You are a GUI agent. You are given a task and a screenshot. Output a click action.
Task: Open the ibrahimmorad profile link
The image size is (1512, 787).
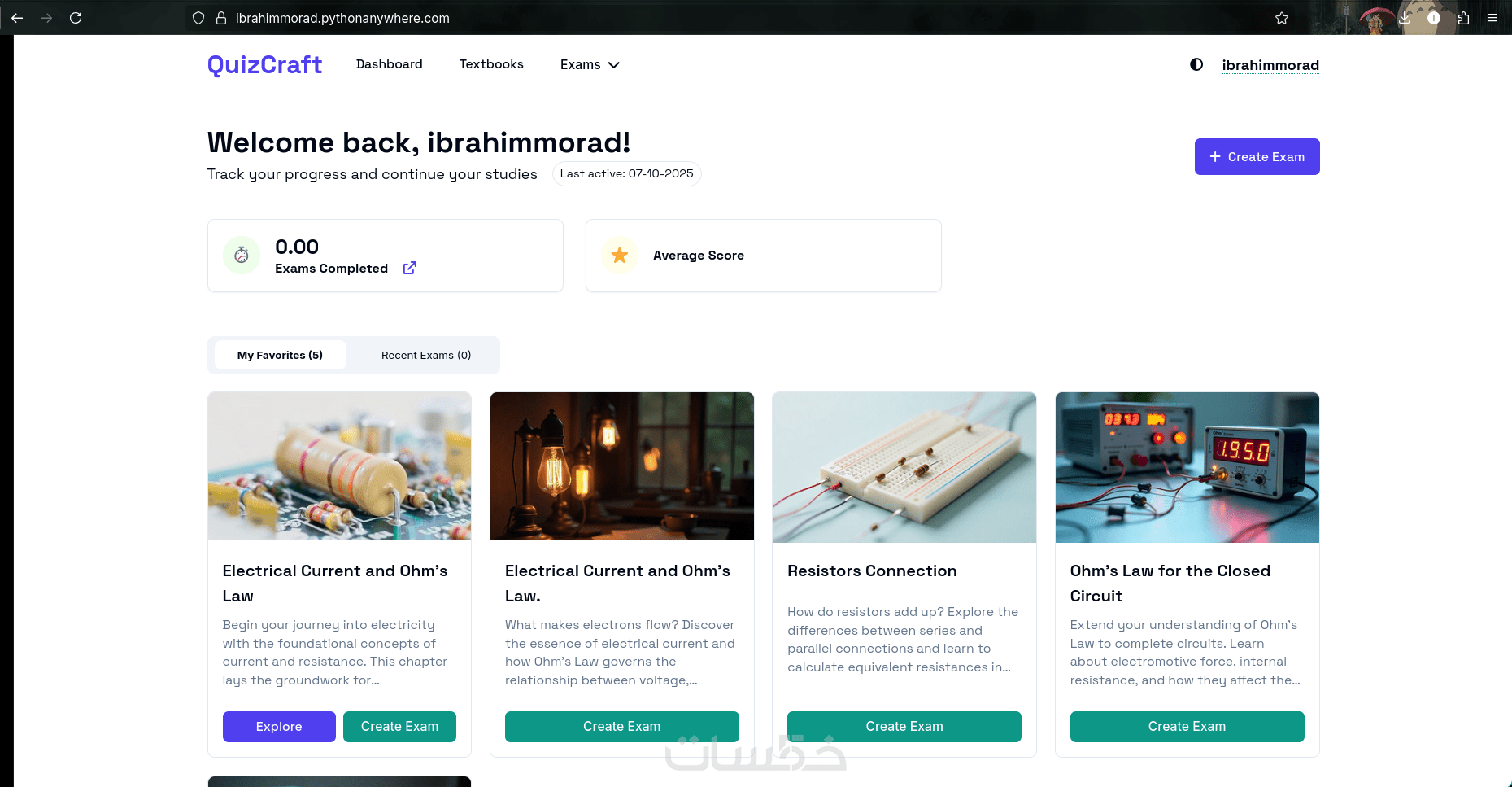pyautogui.click(x=1270, y=65)
